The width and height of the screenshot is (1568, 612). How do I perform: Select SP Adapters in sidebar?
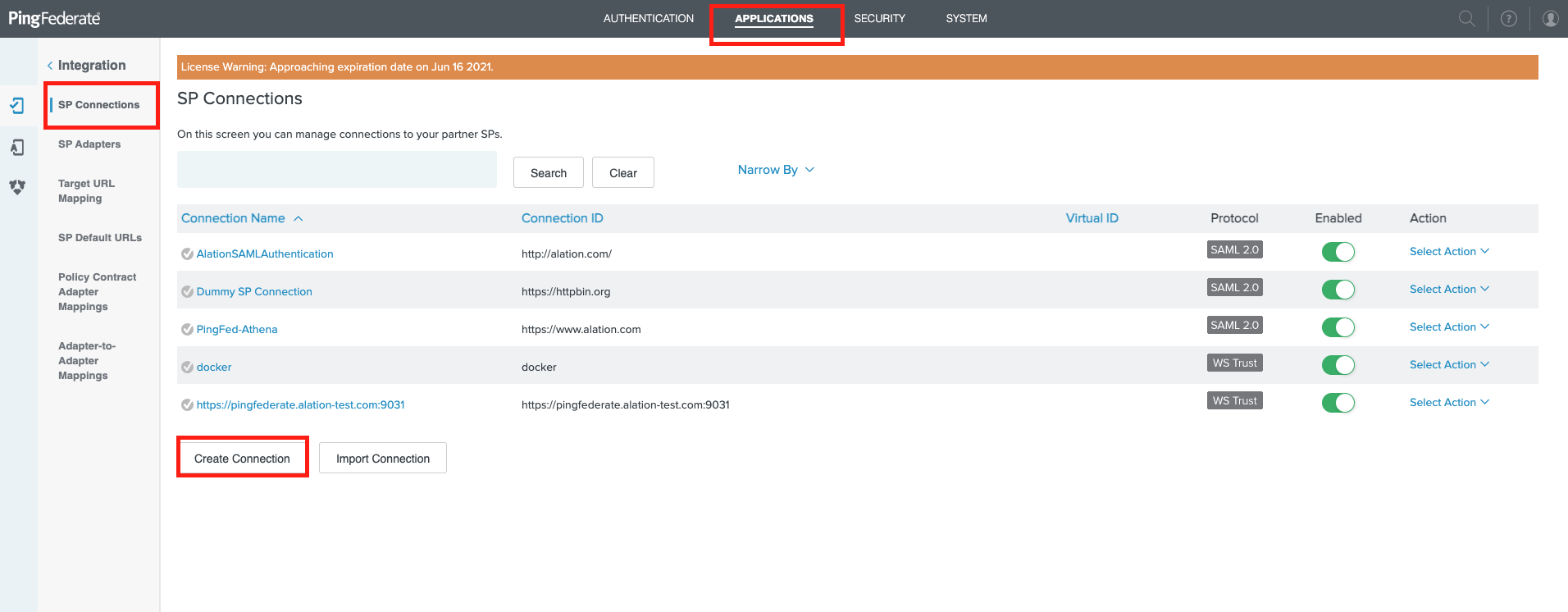(x=89, y=144)
